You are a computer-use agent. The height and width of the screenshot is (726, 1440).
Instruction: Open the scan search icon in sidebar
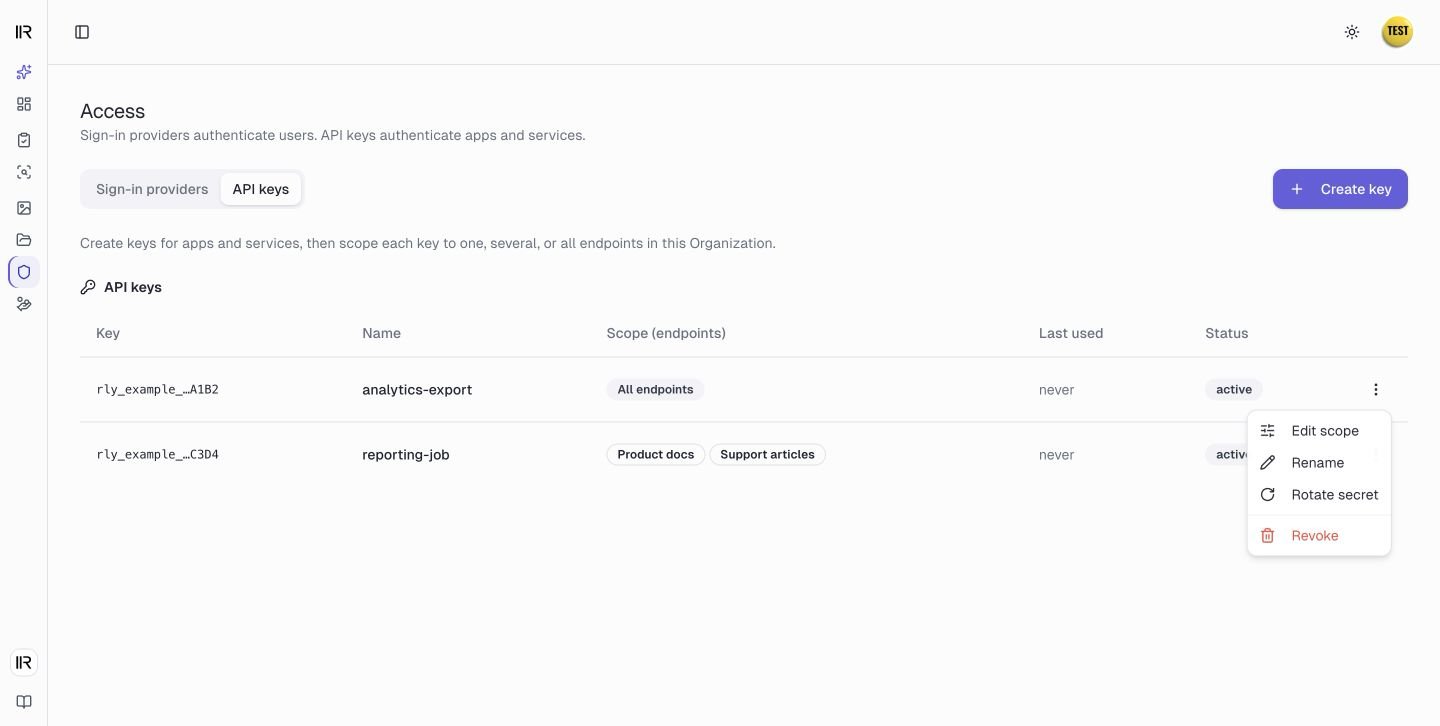(x=24, y=172)
